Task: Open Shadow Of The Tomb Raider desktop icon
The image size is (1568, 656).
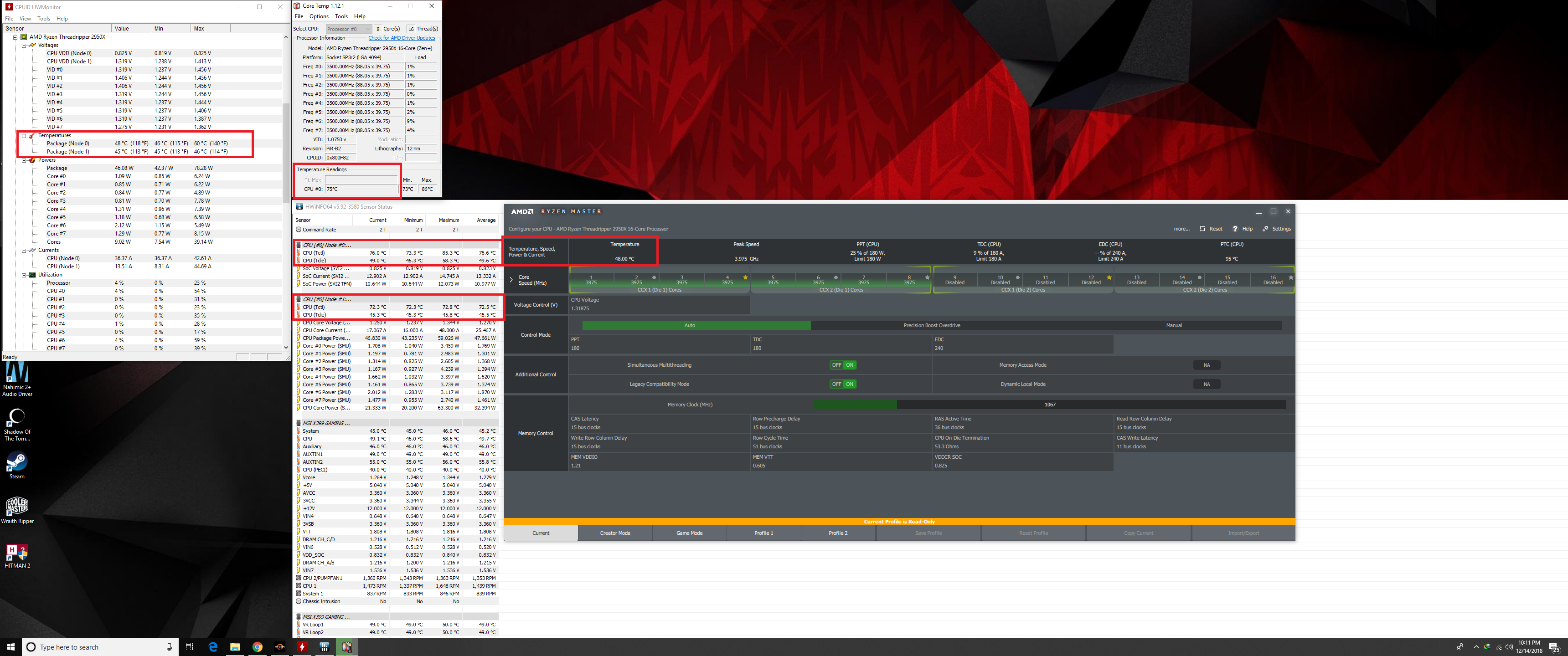Action: tap(17, 424)
